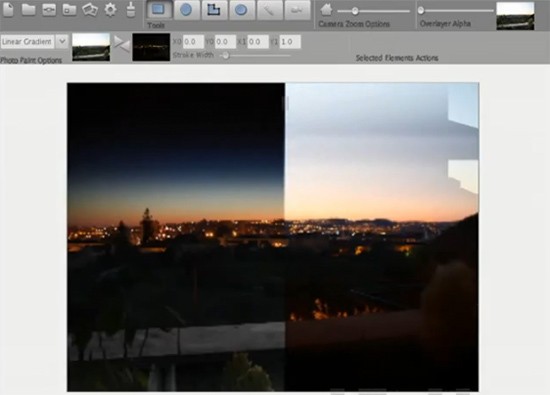Select the freehand scribble tool
The image size is (550, 395).
click(297, 9)
